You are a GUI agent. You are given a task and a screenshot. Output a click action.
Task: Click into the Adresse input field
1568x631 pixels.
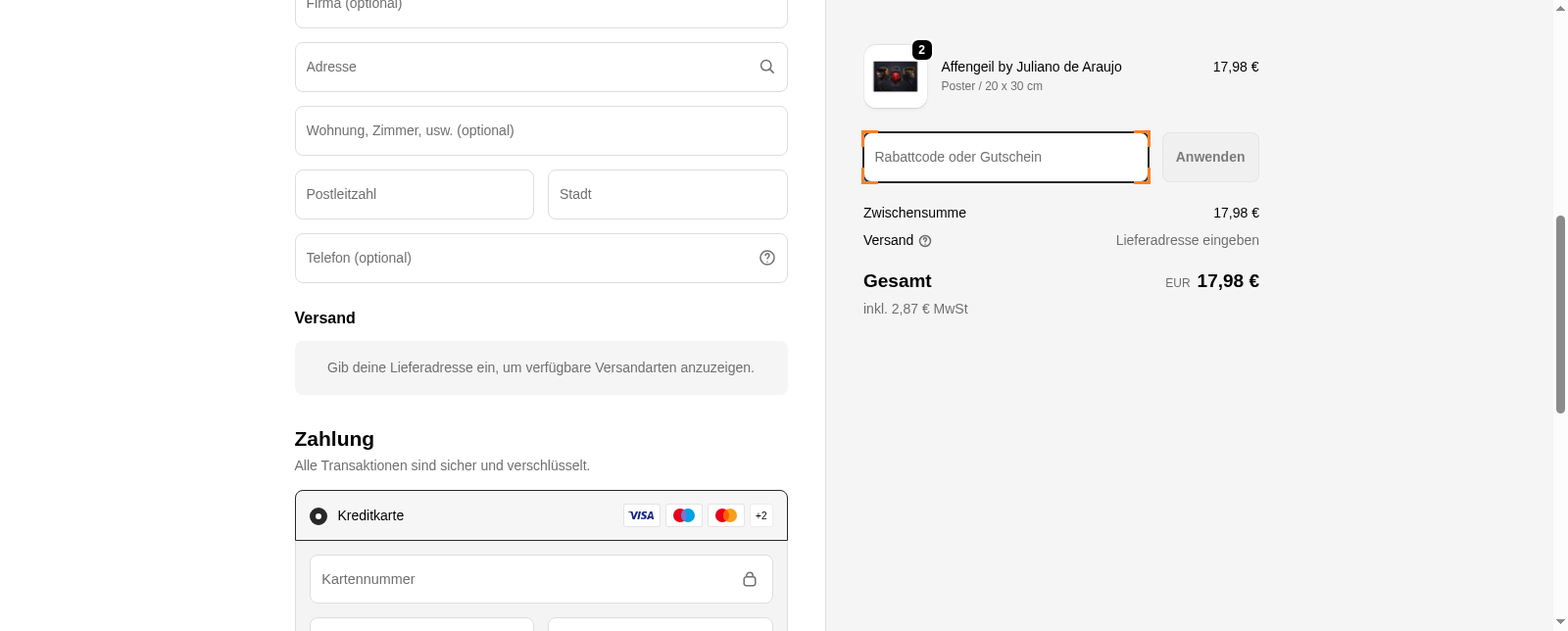point(541,67)
